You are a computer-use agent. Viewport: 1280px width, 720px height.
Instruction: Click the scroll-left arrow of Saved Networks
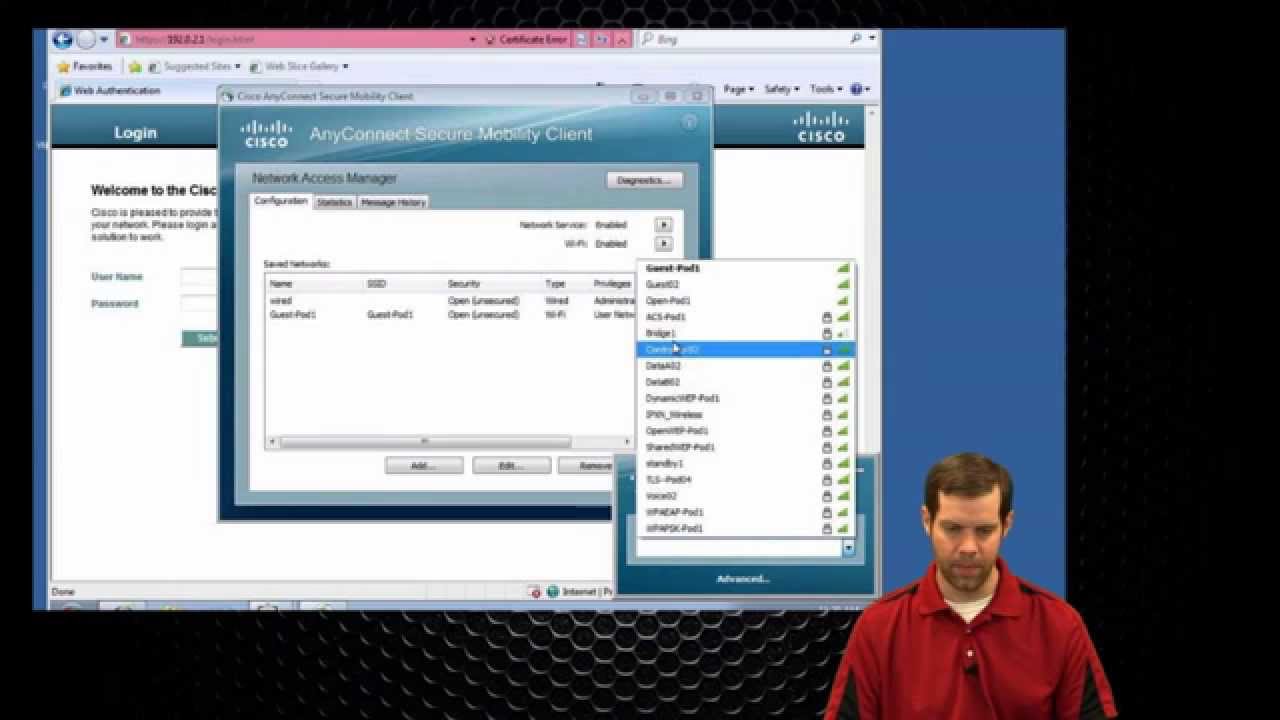pyautogui.click(x=272, y=441)
